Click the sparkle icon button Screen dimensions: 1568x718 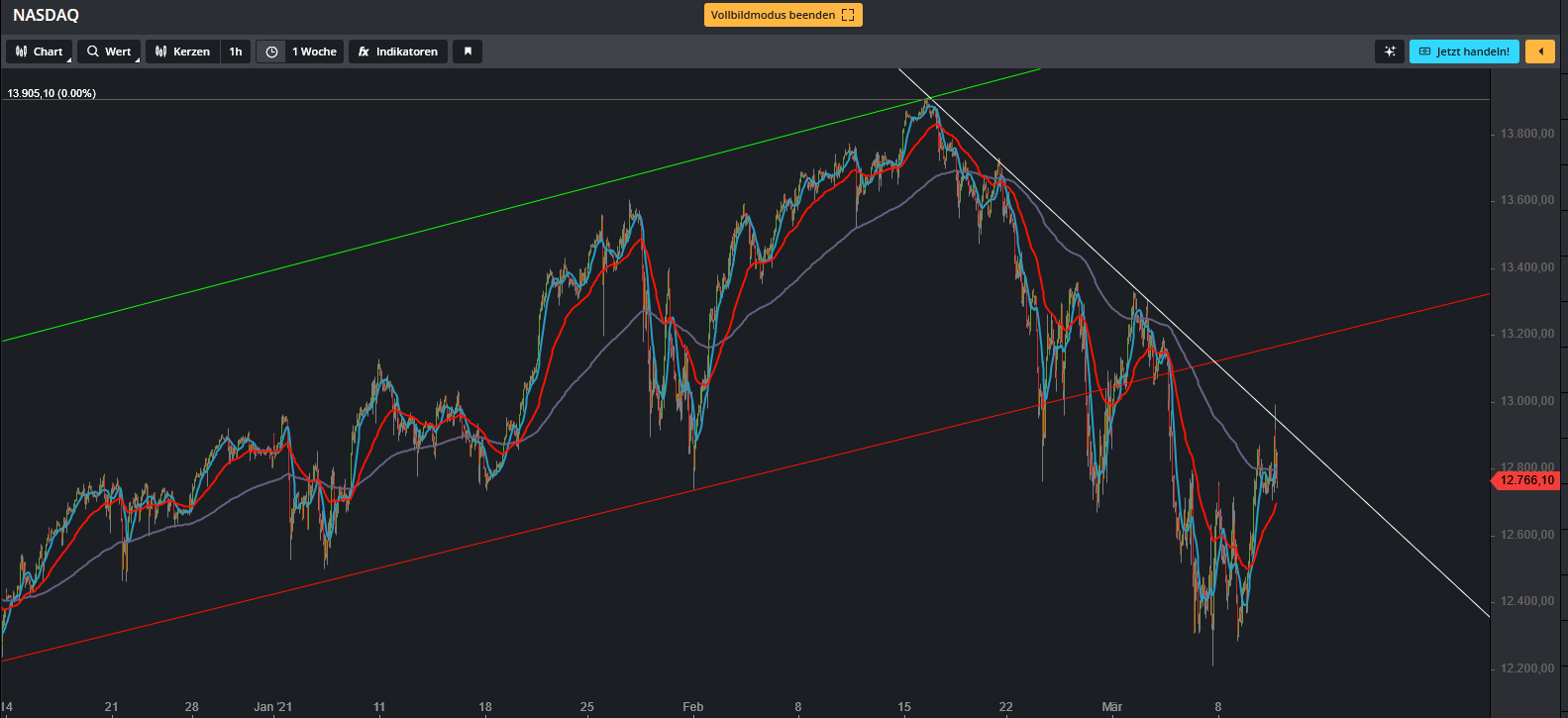point(1390,51)
